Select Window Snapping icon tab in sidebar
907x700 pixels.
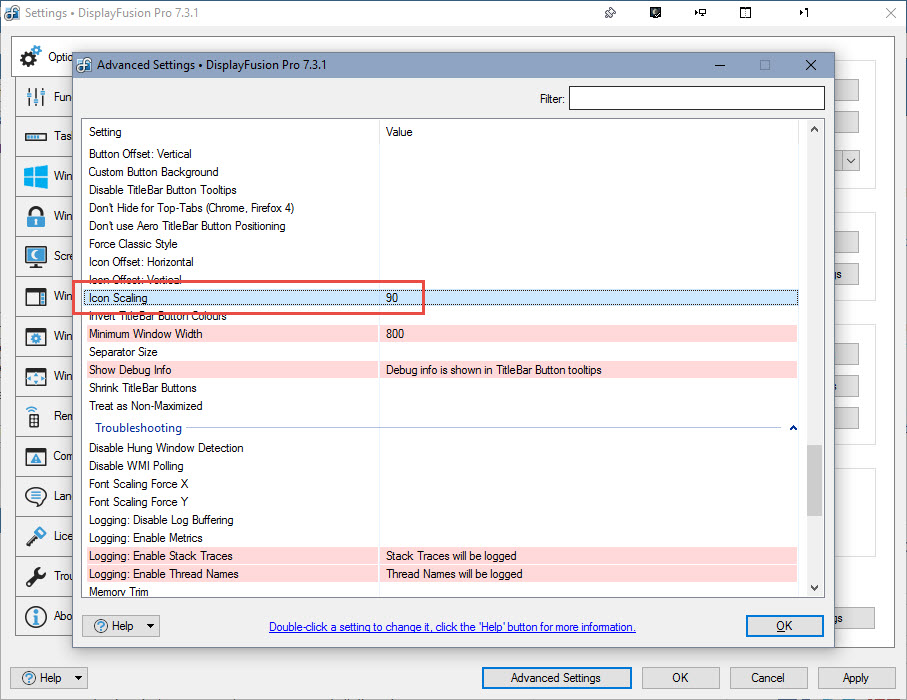tap(36, 296)
